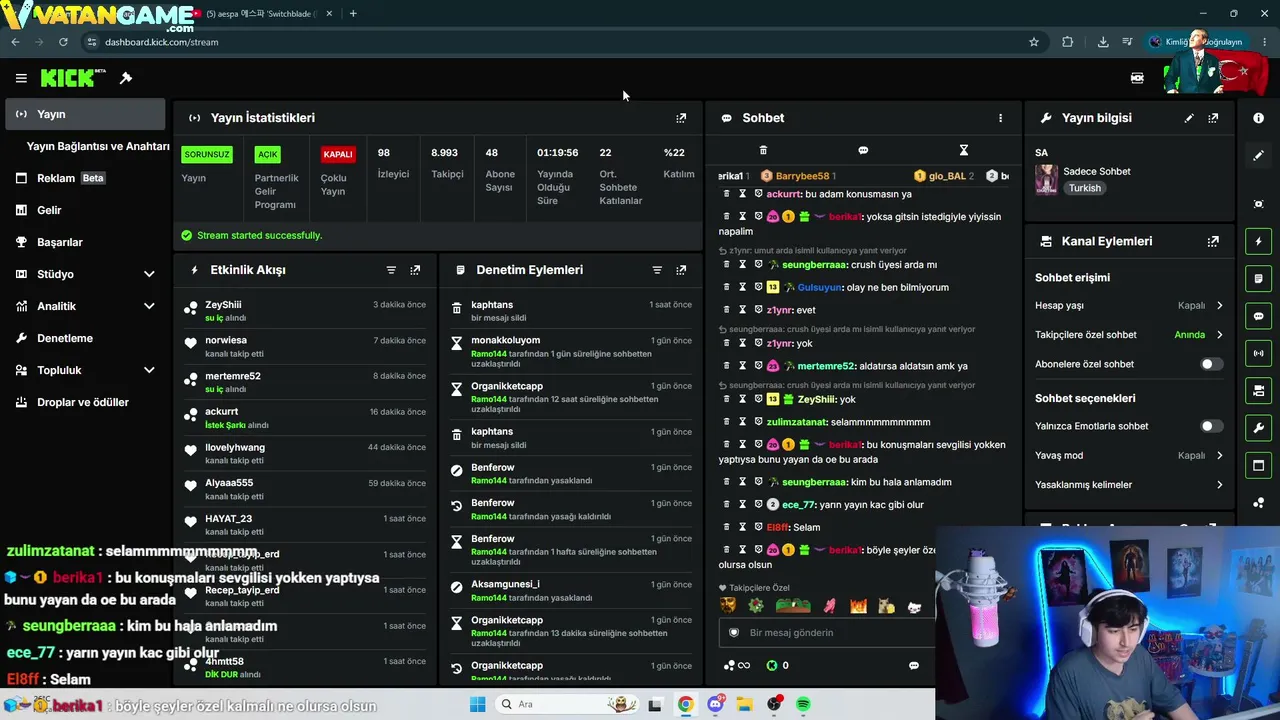Open Yayın Bağlantısı ve Anahtarı page
The image size is (1280, 720).
pyautogui.click(x=98, y=146)
